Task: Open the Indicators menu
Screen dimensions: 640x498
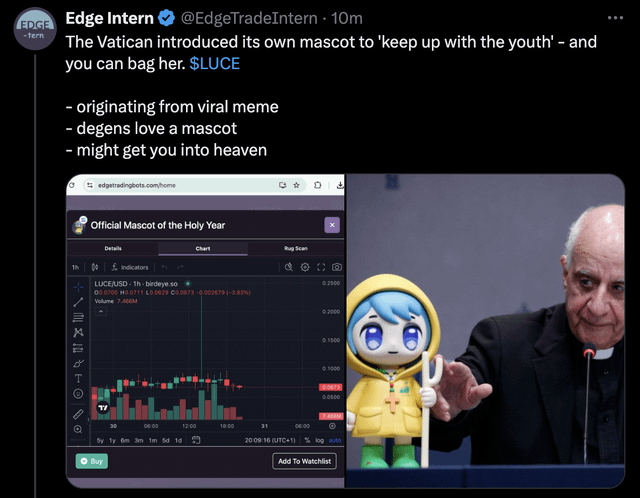Action: tap(130, 267)
